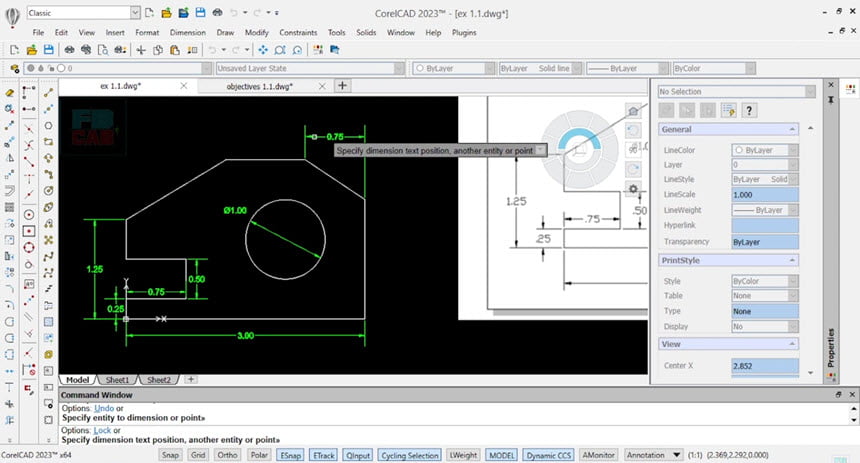Select the Text tool in left toolbar
Viewport: 860px width, 463px height.
(9, 387)
